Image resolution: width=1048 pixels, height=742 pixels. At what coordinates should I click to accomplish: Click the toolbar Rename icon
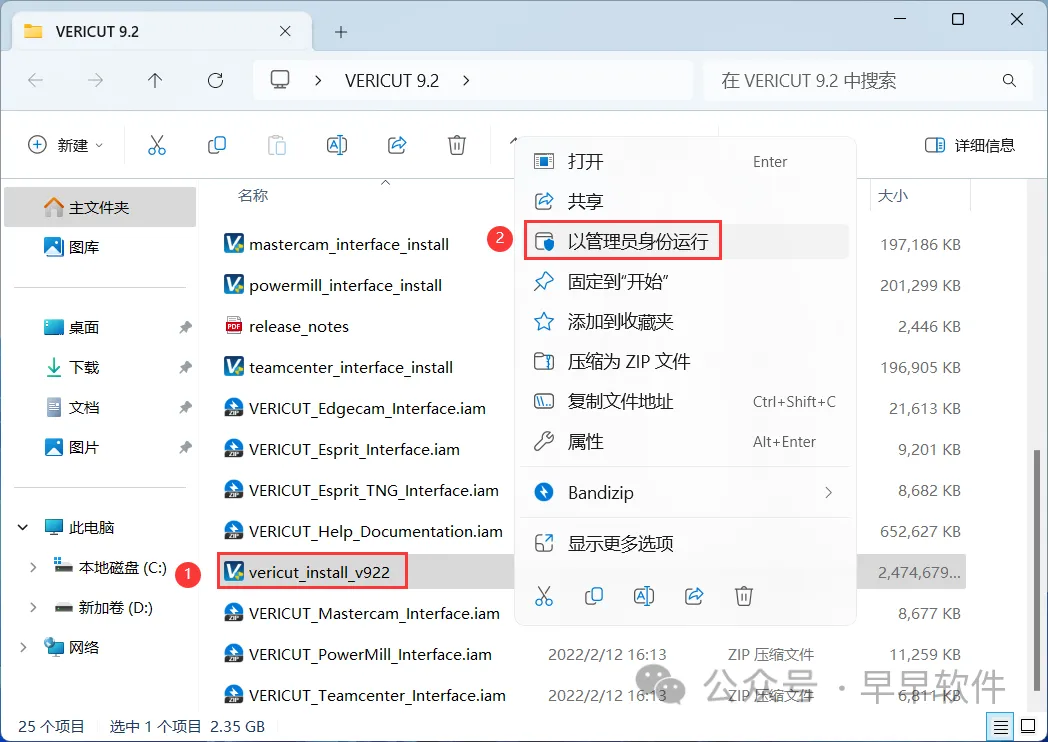(337, 145)
